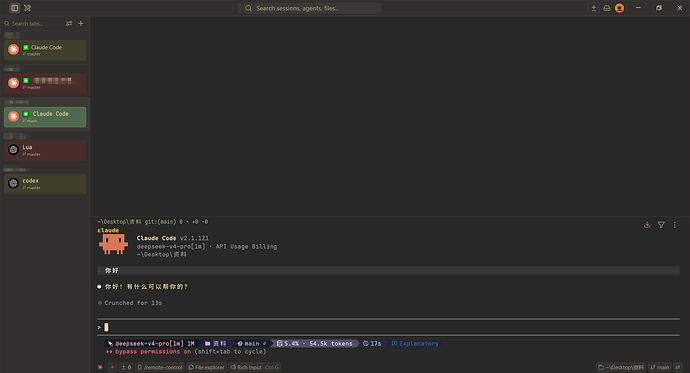This screenshot has width=690, height=373.
Task: Click the Search tabs field
Action: pyautogui.click(x=33, y=23)
